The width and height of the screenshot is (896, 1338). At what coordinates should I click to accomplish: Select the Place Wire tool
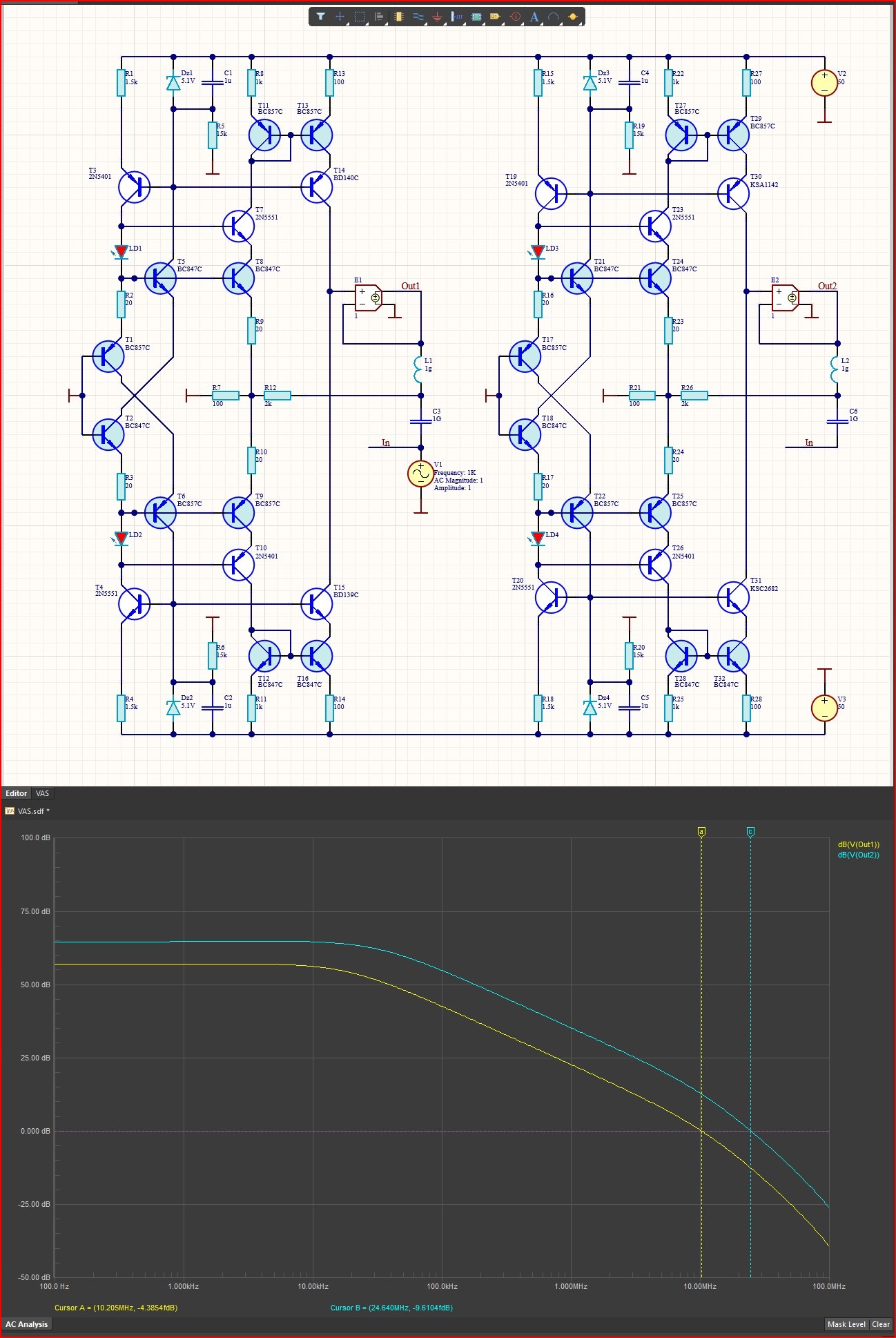[x=418, y=17]
